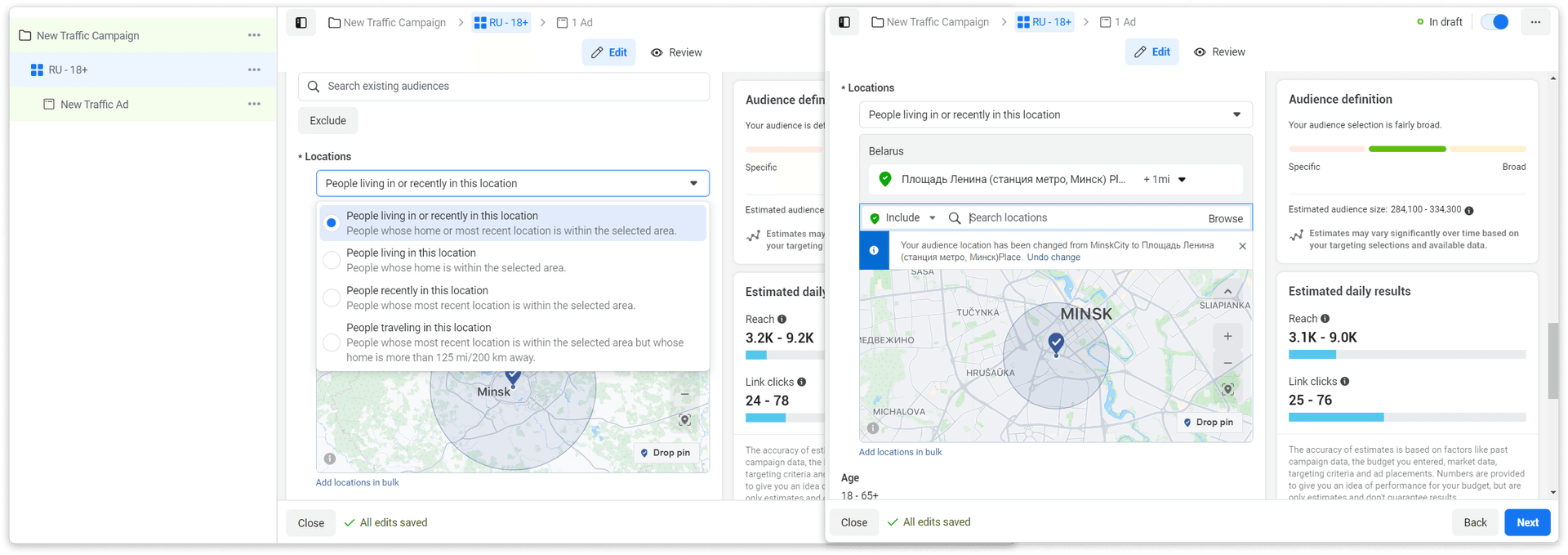1568x555 pixels.
Task: Click estimated audience size info icon
Action: click(1468, 210)
